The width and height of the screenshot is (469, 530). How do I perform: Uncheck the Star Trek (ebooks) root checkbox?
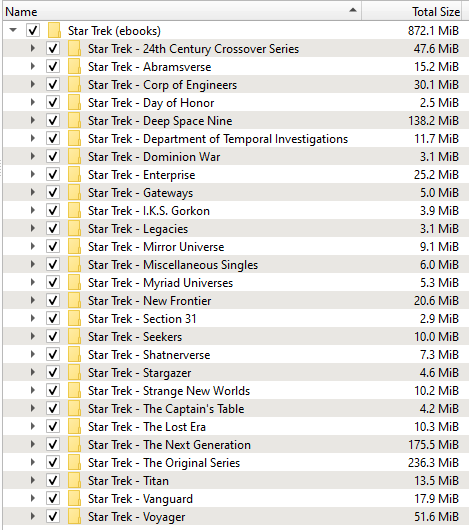coord(33,30)
